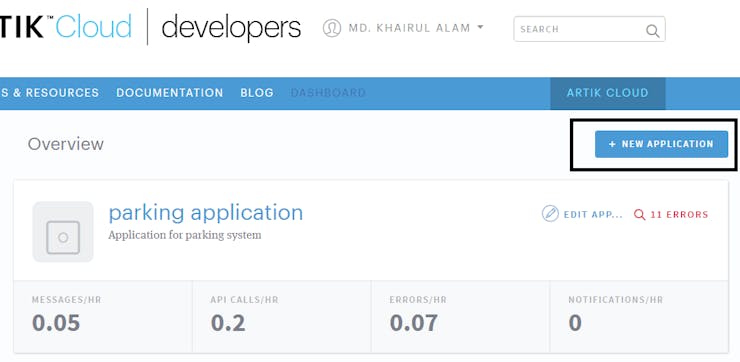Go to the Dashboard menu item
The height and width of the screenshot is (362, 740).
(x=328, y=93)
